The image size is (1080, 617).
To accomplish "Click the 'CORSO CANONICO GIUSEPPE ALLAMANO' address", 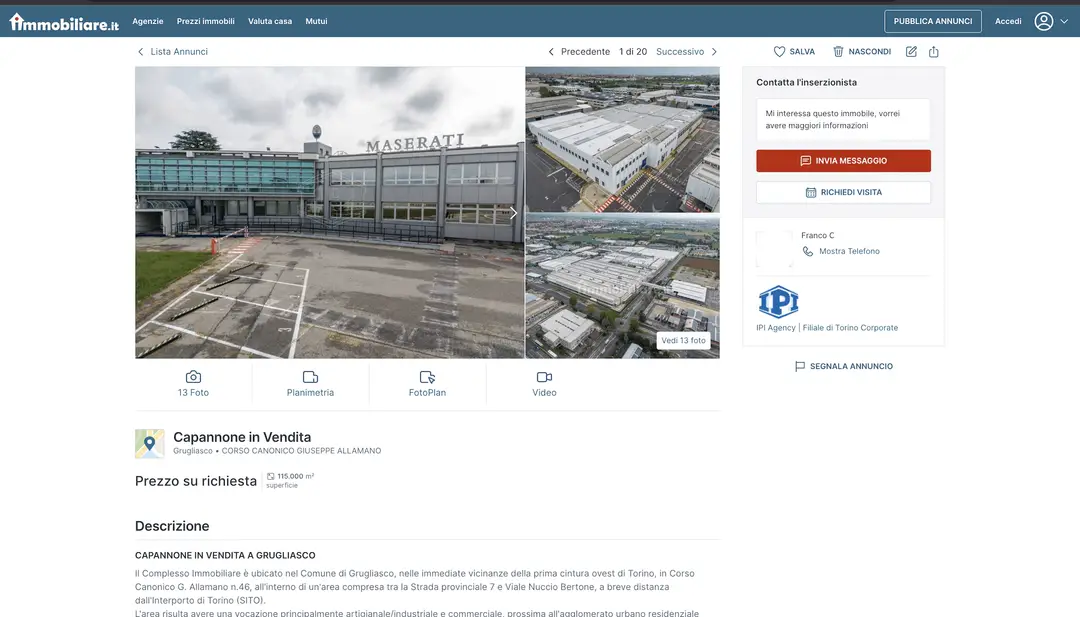I will coord(301,451).
